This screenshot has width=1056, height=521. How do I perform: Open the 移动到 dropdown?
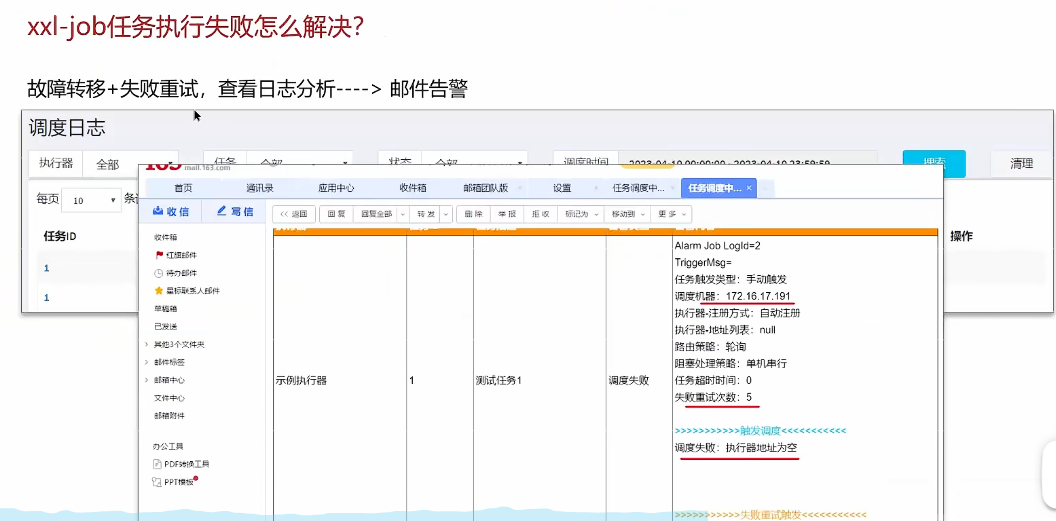pos(627,214)
